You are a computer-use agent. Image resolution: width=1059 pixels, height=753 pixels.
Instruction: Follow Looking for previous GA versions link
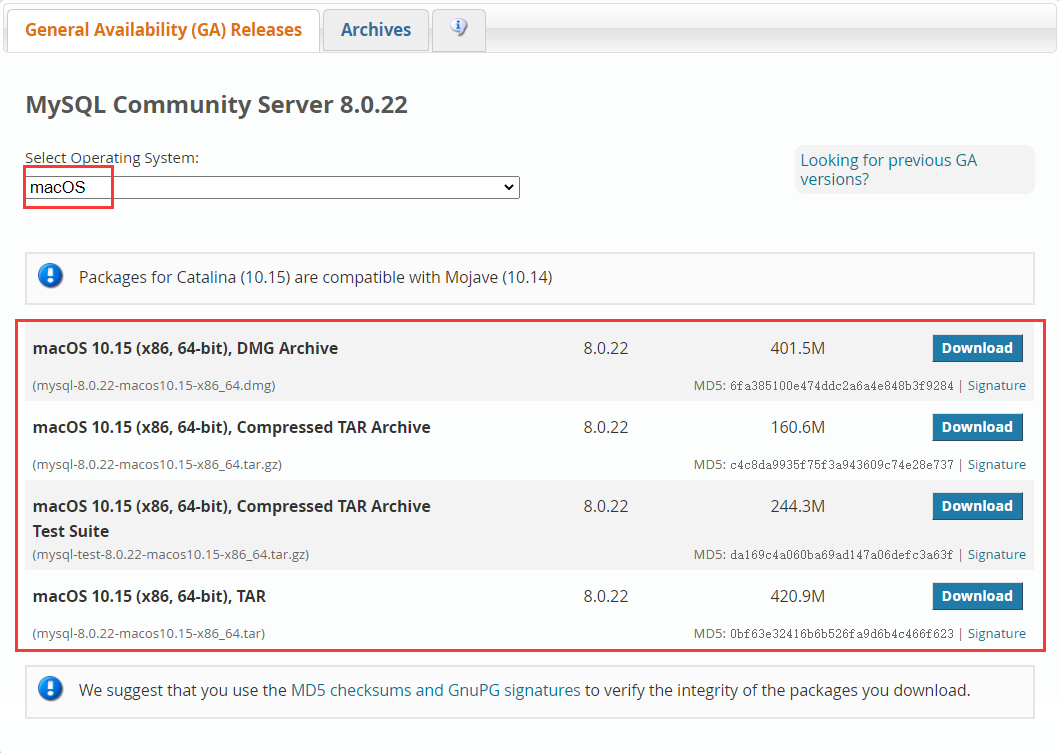tap(888, 170)
